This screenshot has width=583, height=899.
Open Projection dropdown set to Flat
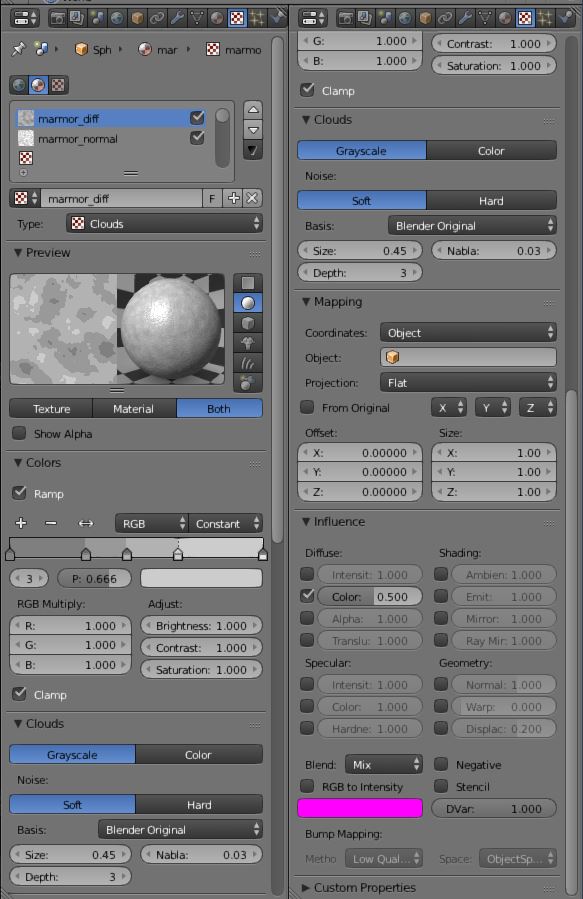pos(468,382)
